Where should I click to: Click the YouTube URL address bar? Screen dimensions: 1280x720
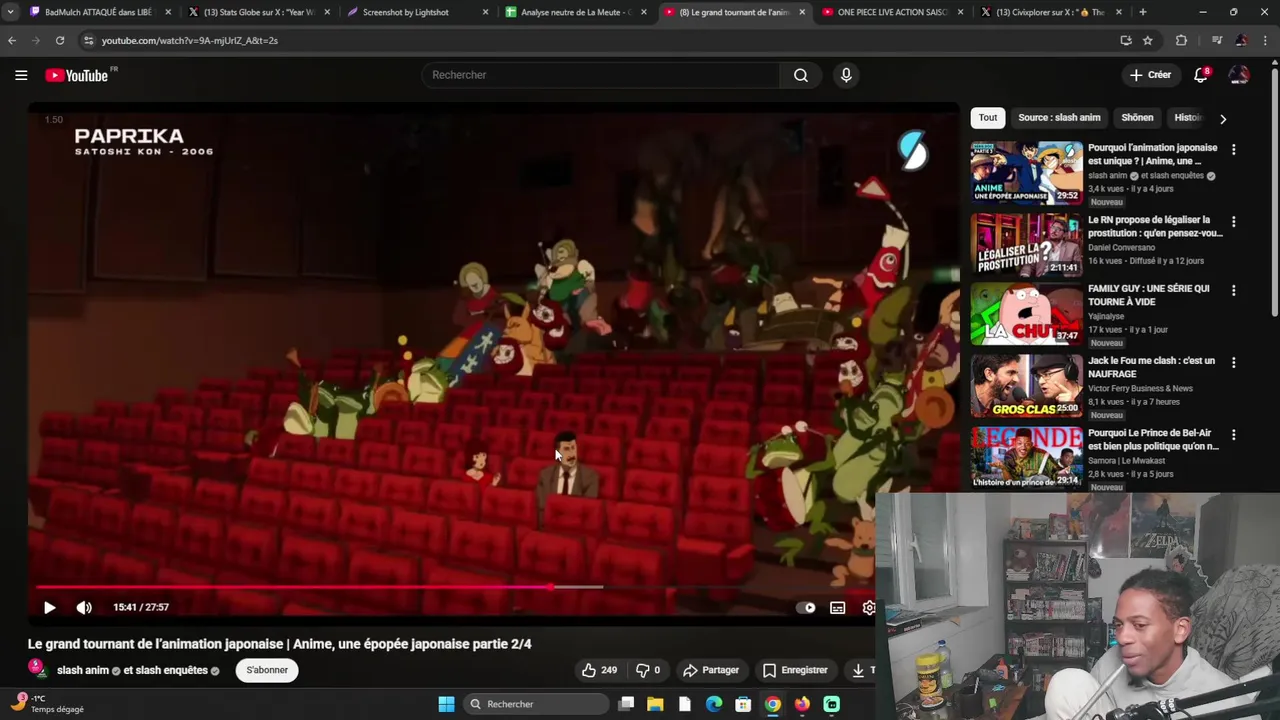600,40
